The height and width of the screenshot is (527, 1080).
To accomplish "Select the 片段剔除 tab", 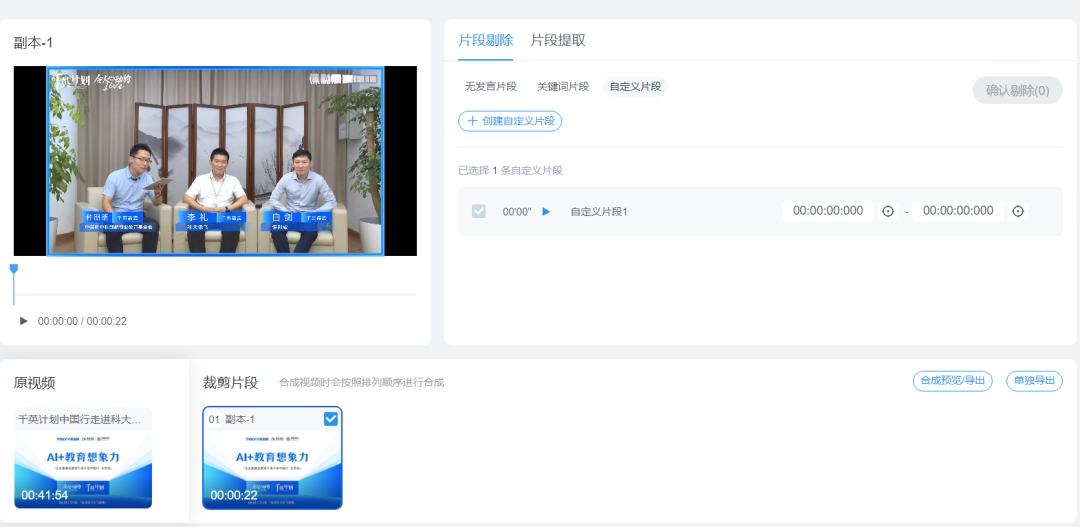I will tap(486, 40).
